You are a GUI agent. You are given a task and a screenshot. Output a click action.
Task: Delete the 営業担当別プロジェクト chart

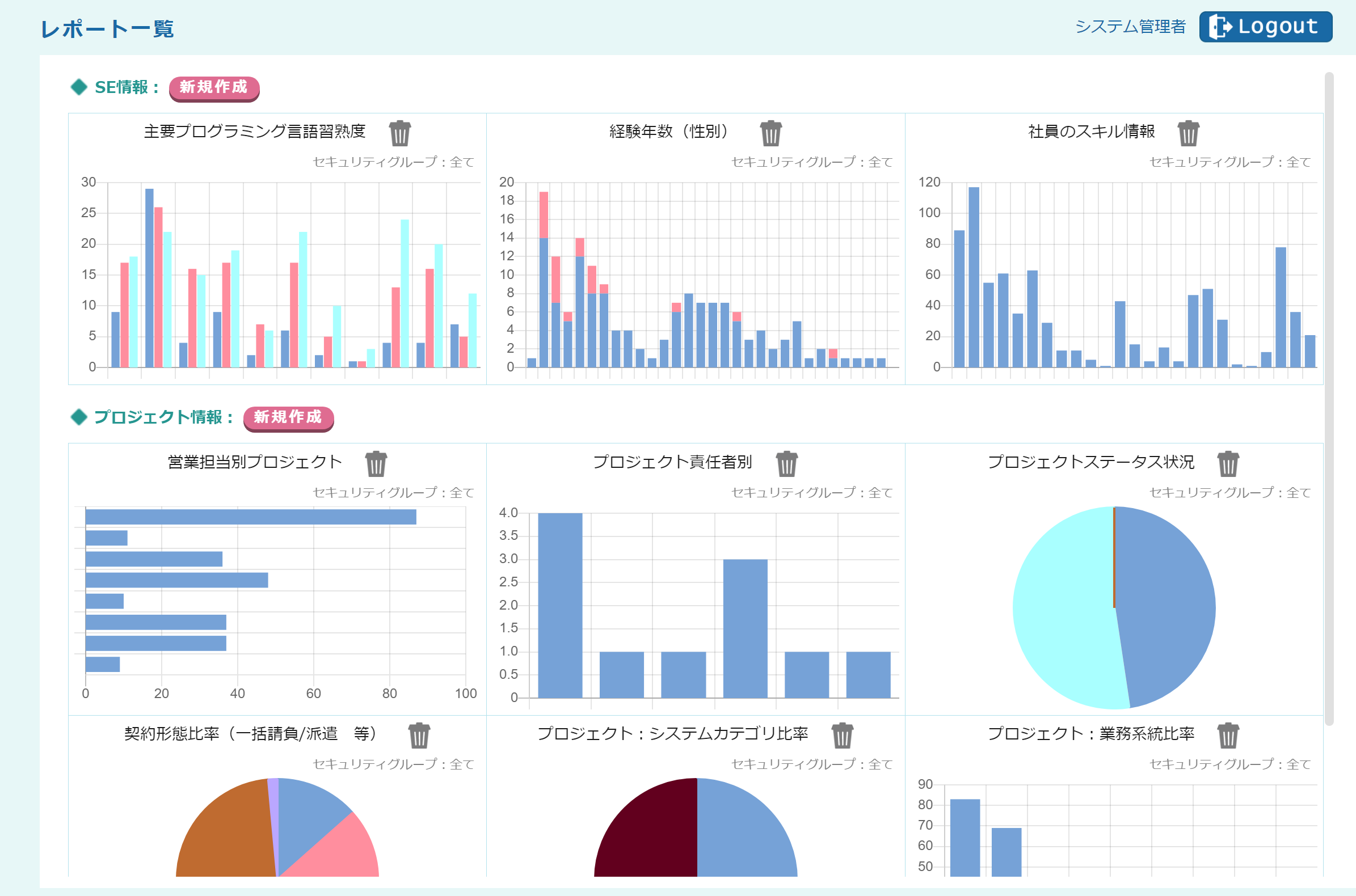[x=376, y=463]
